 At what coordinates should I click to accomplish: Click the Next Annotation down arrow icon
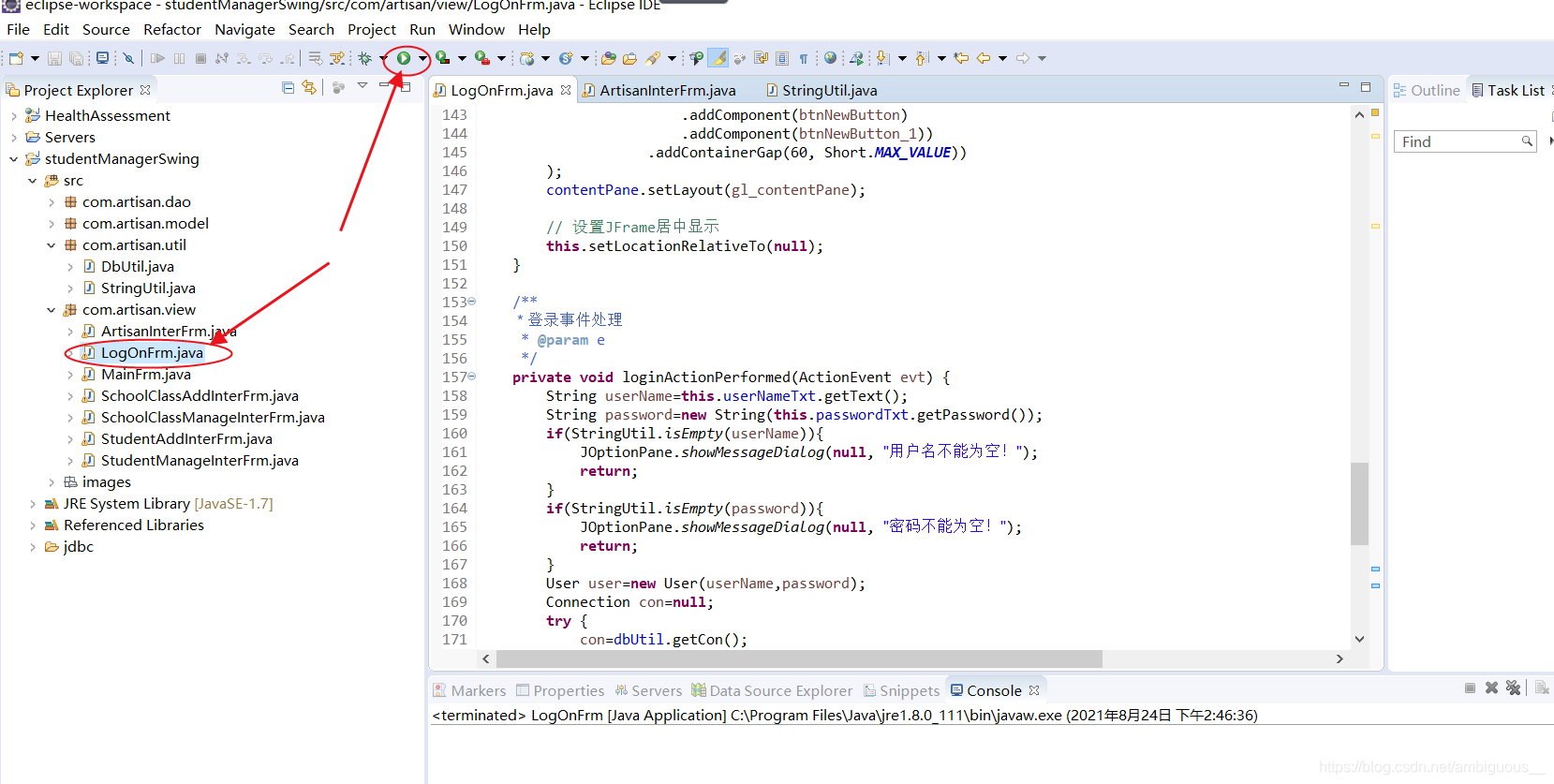pyautogui.click(x=881, y=58)
